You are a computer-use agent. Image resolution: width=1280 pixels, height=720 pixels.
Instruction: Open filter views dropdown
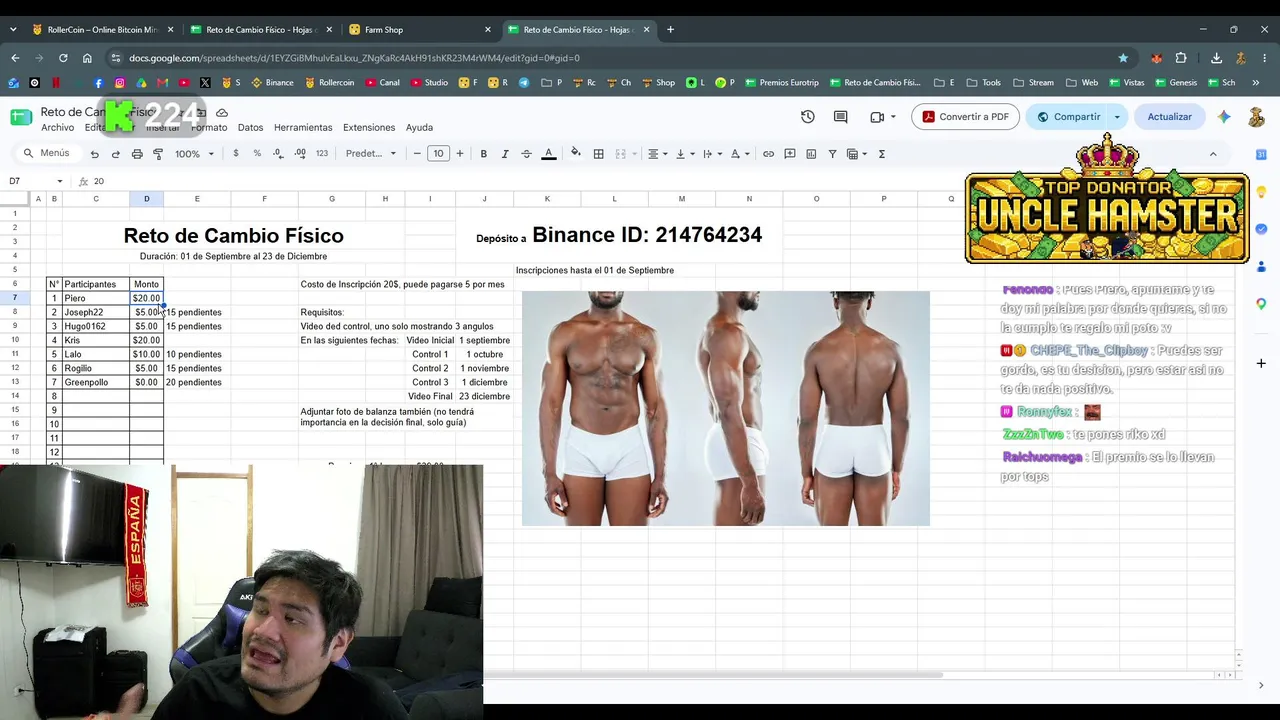856,154
